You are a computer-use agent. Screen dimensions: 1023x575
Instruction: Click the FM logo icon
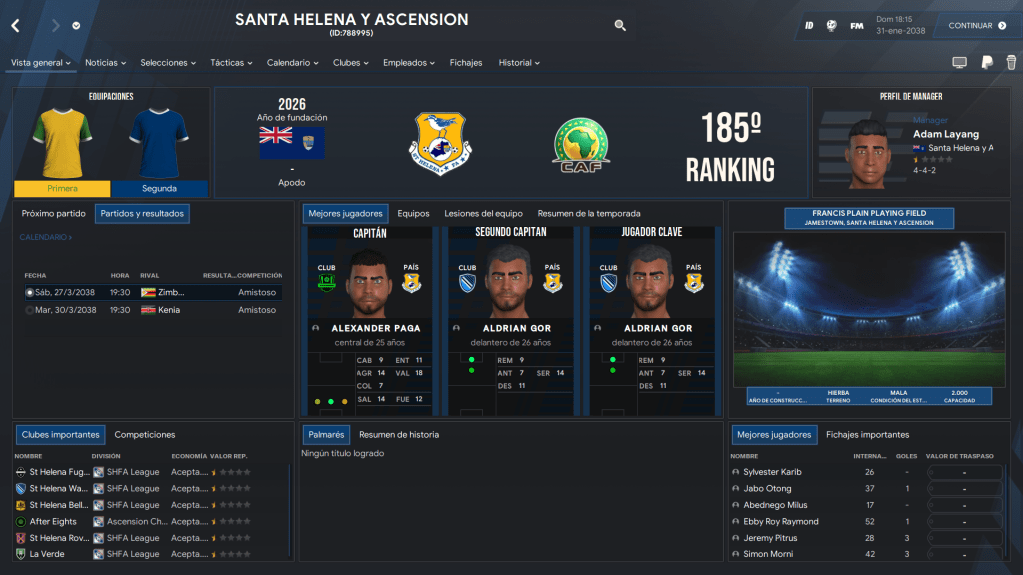point(857,26)
